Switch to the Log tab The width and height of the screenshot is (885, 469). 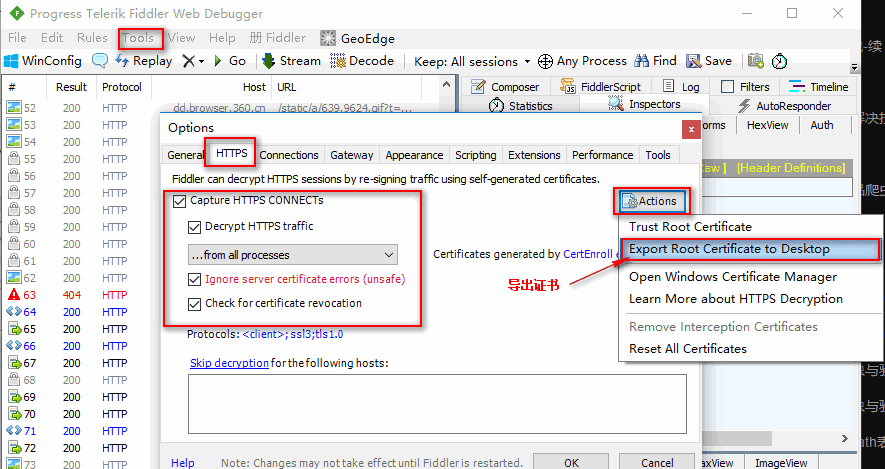[x=682, y=86]
